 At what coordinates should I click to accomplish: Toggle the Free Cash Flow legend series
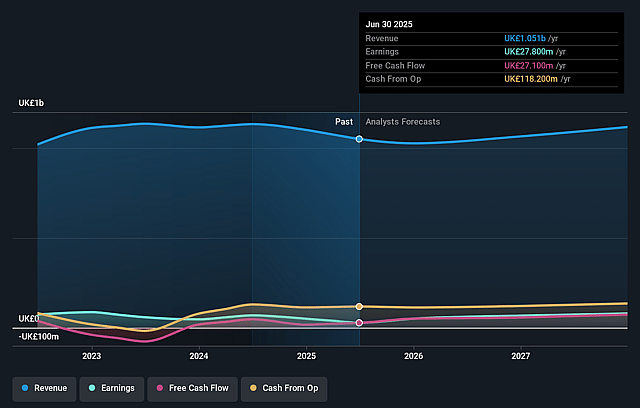(193, 388)
